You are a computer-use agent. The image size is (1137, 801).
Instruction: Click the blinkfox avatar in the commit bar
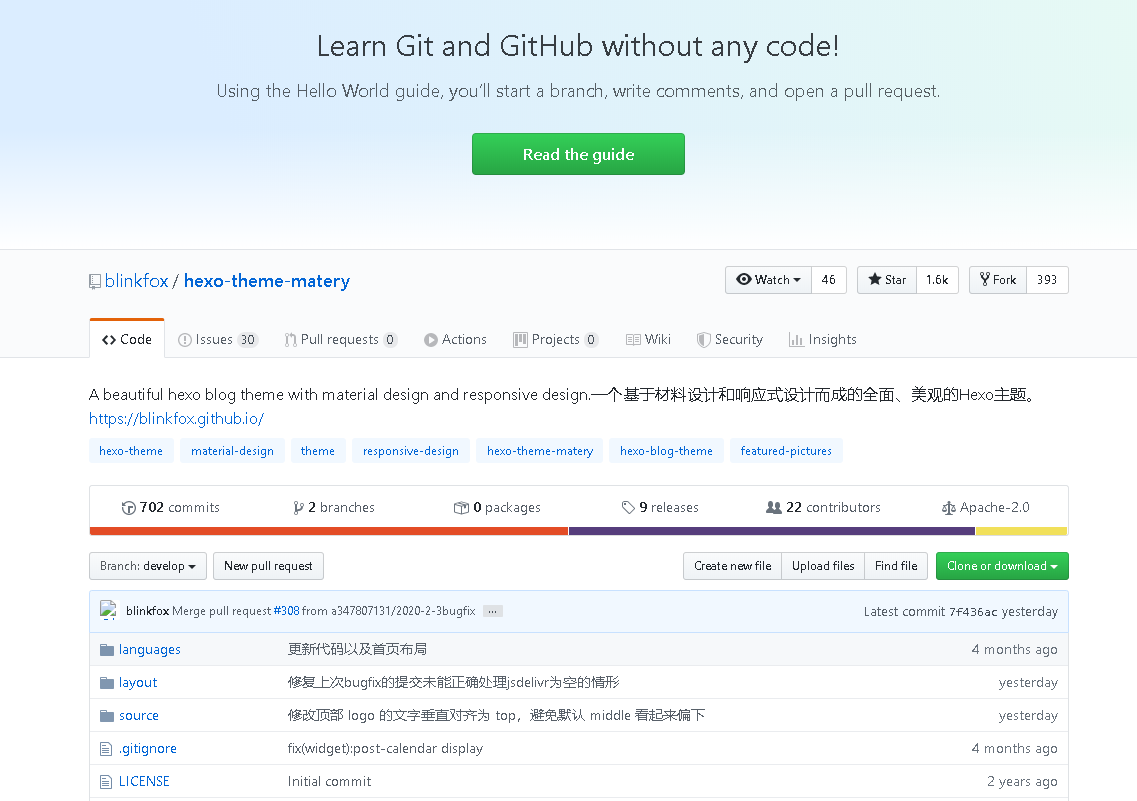[109, 610]
